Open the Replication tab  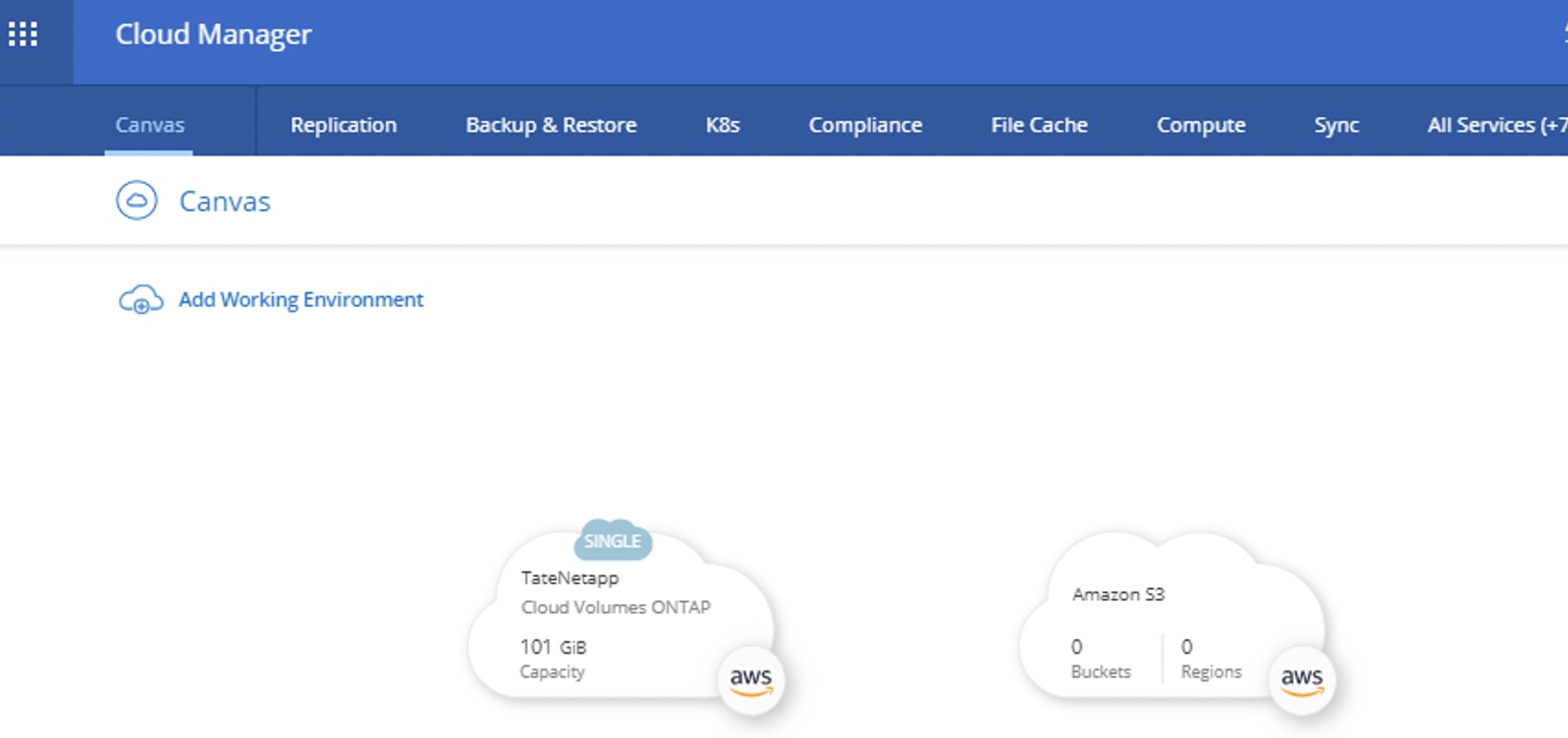pyautogui.click(x=343, y=125)
